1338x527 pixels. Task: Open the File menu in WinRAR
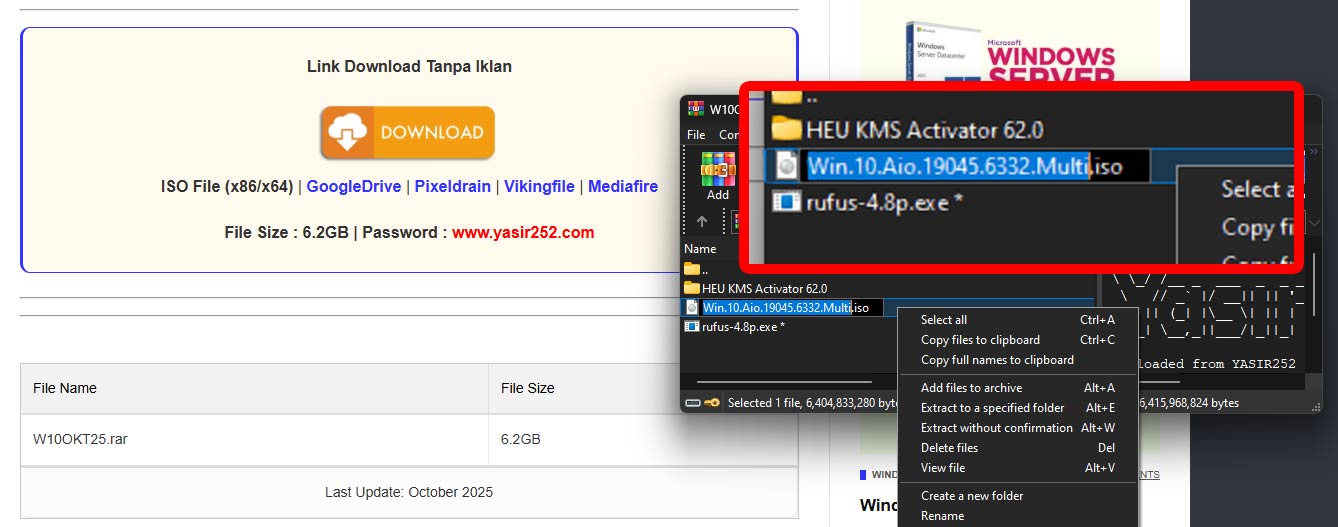(x=696, y=134)
